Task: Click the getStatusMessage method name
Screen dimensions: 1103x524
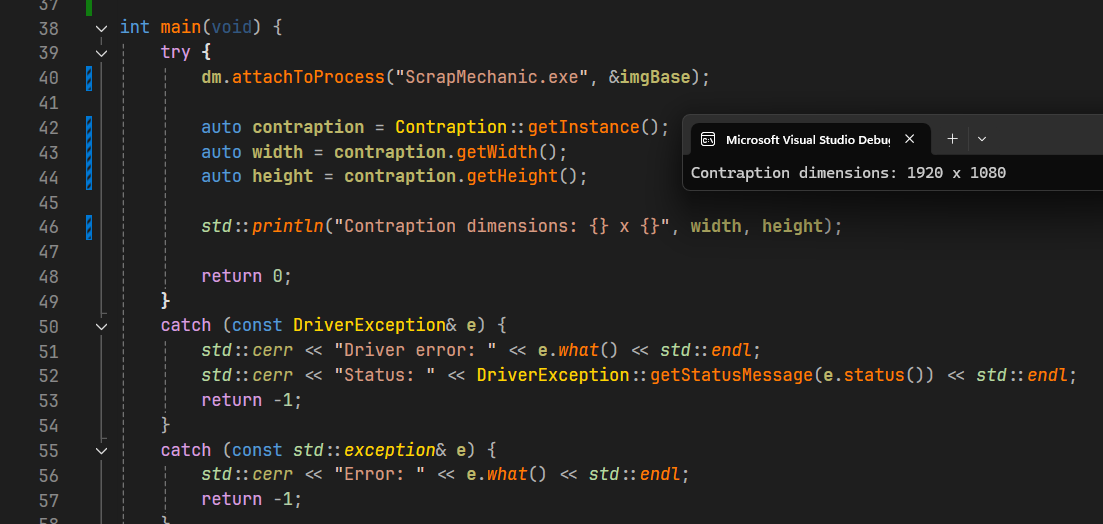Action: [x=730, y=375]
